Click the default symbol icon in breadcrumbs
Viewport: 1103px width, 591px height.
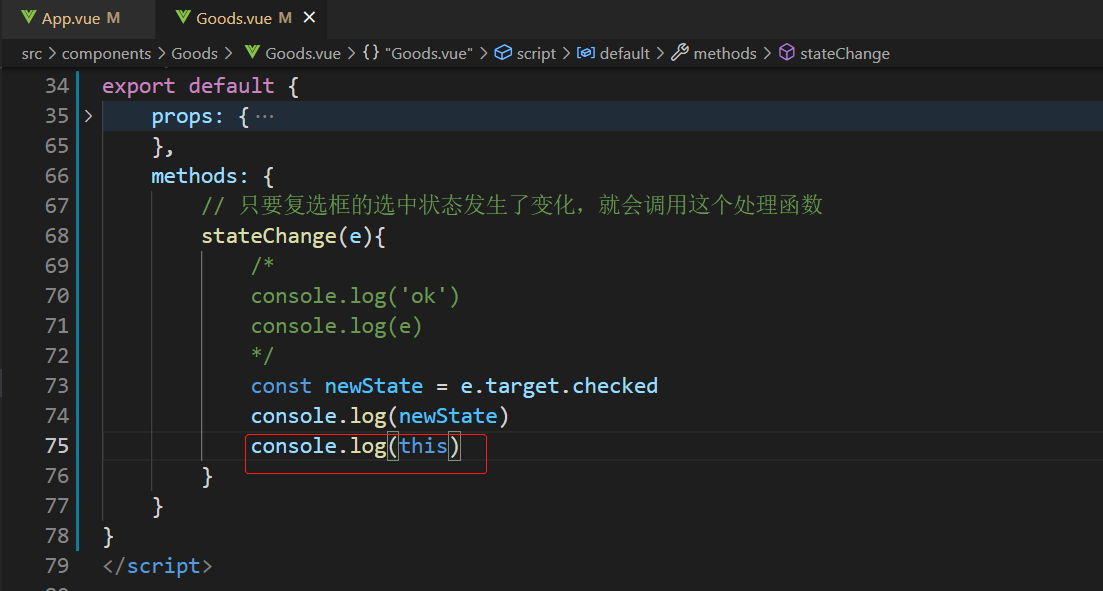point(586,53)
